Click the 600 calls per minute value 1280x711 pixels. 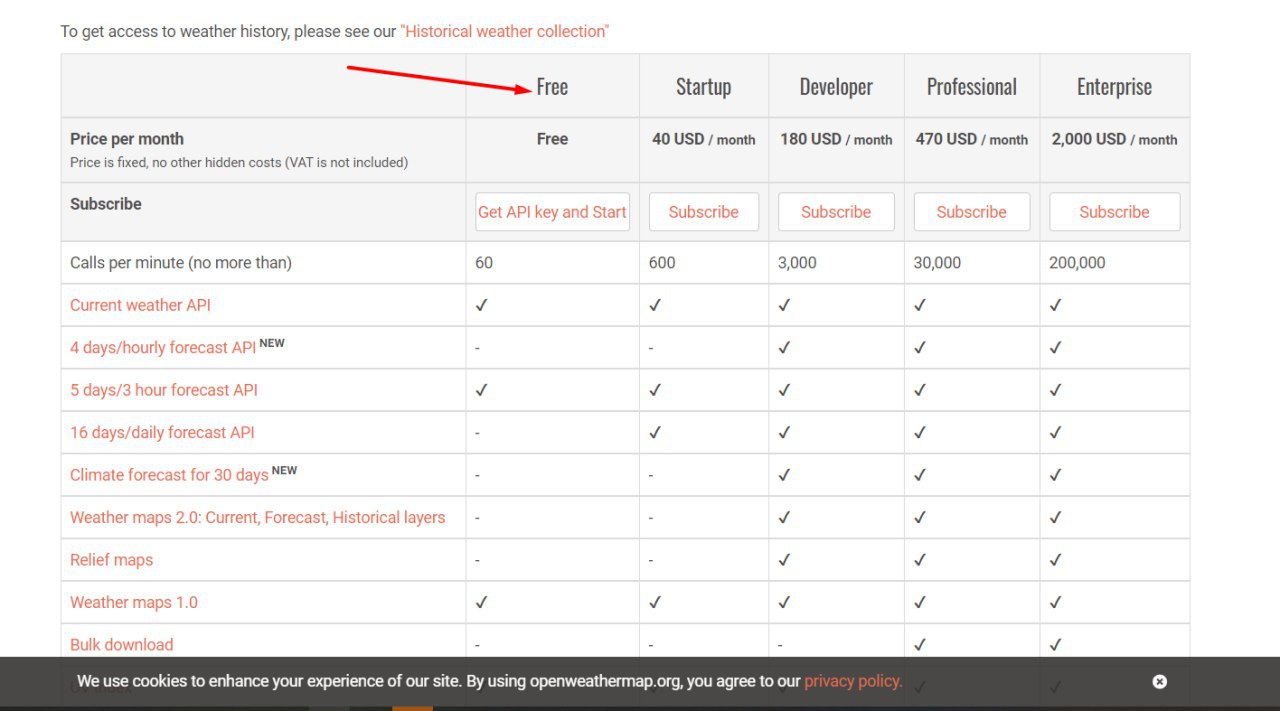click(x=662, y=263)
